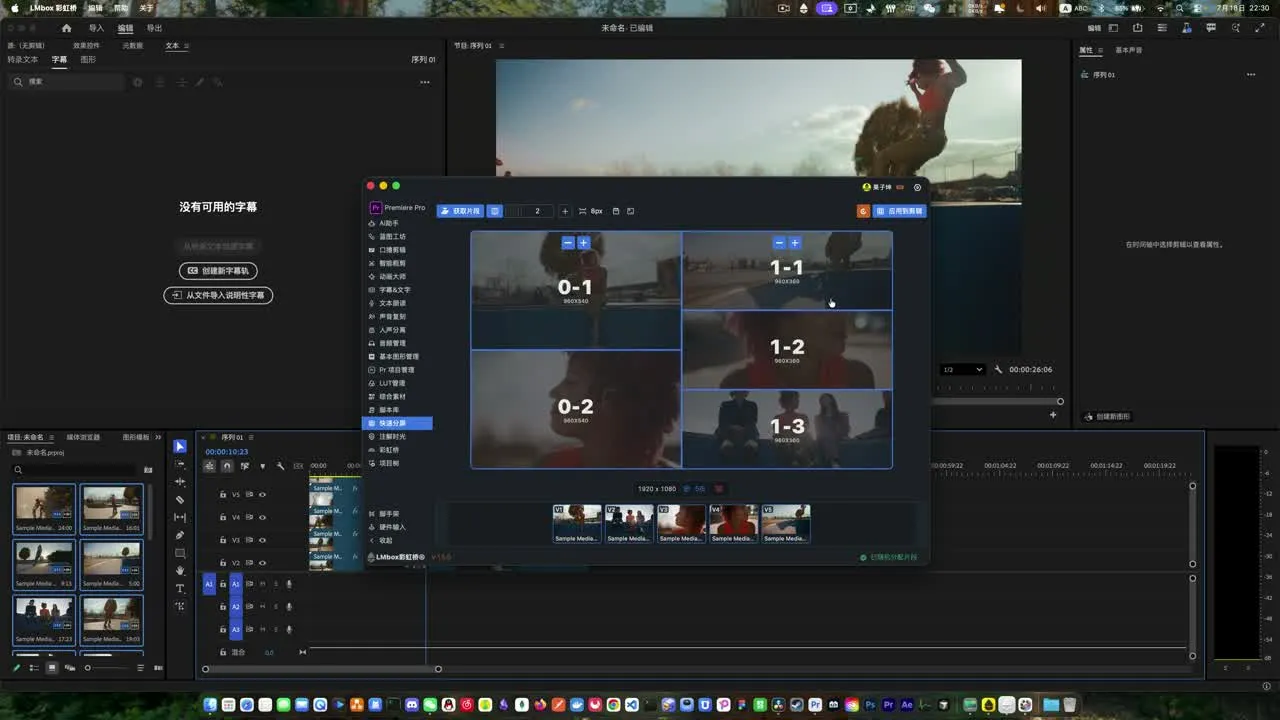
Task: Click 应用到剪辑 button
Action: (899, 211)
